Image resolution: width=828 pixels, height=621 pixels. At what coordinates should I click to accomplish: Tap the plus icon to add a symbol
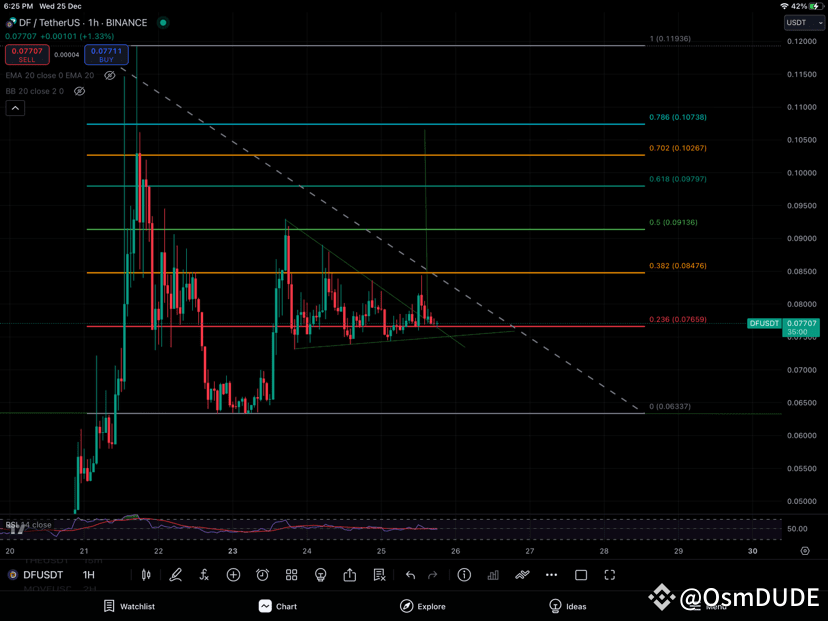coord(234,575)
